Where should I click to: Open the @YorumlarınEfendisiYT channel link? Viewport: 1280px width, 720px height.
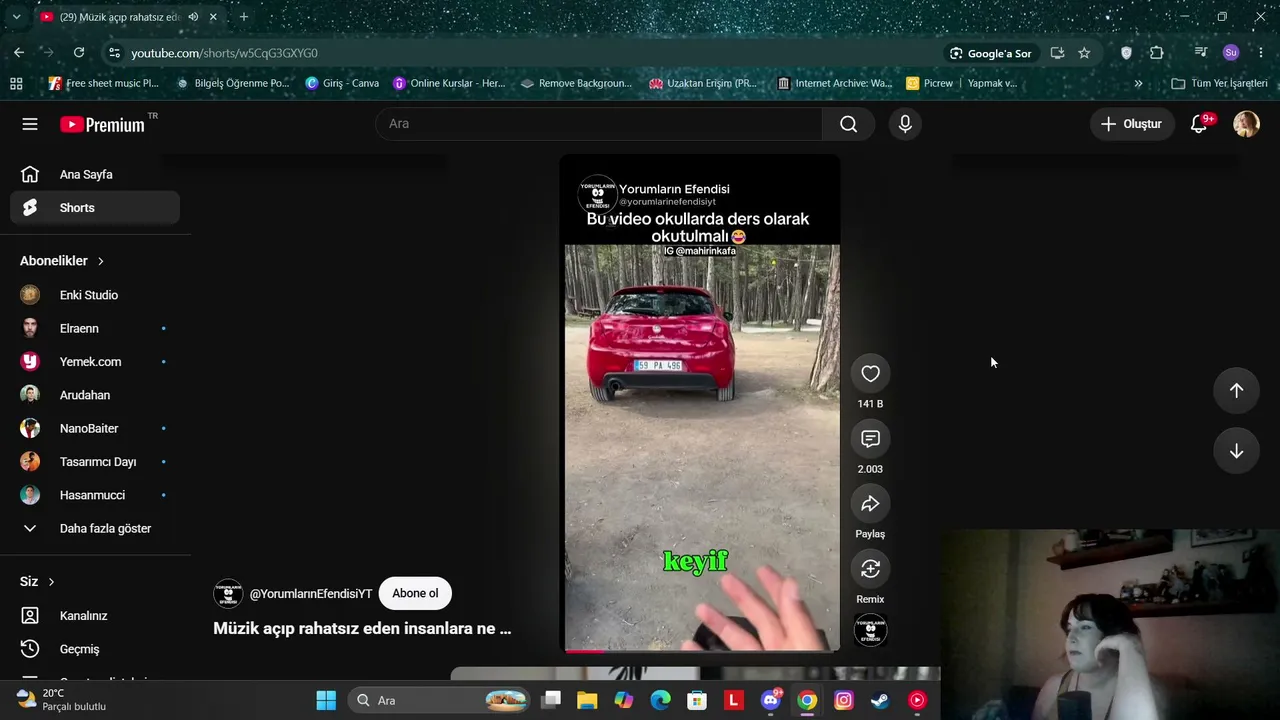(x=311, y=594)
